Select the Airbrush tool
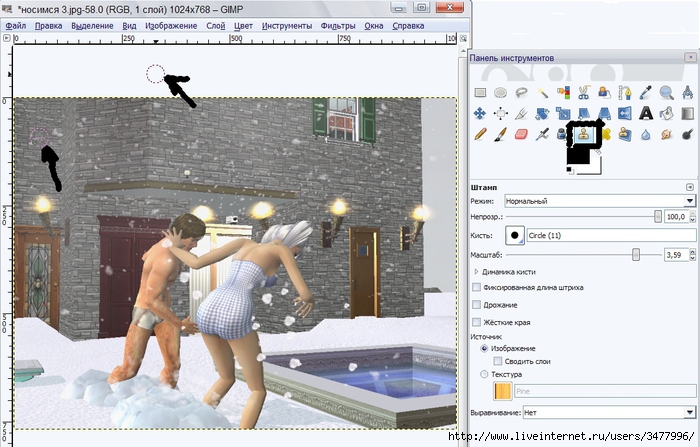This screenshot has width=700, height=447. click(542, 134)
